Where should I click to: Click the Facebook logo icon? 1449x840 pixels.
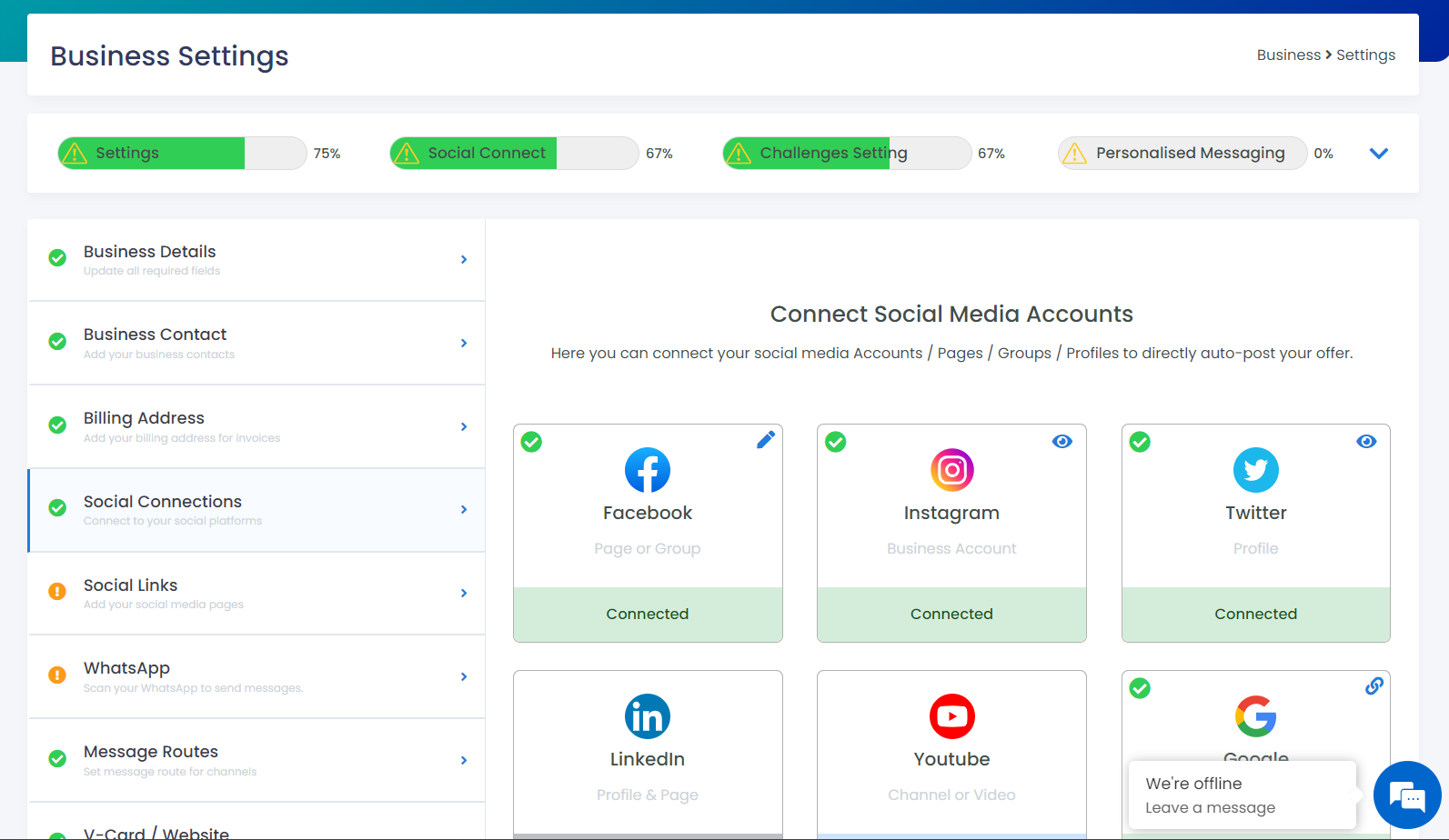click(648, 470)
